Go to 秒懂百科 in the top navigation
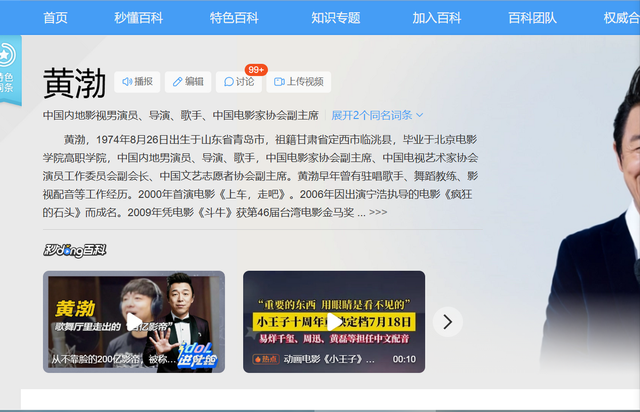The image size is (640, 412). coord(138,18)
